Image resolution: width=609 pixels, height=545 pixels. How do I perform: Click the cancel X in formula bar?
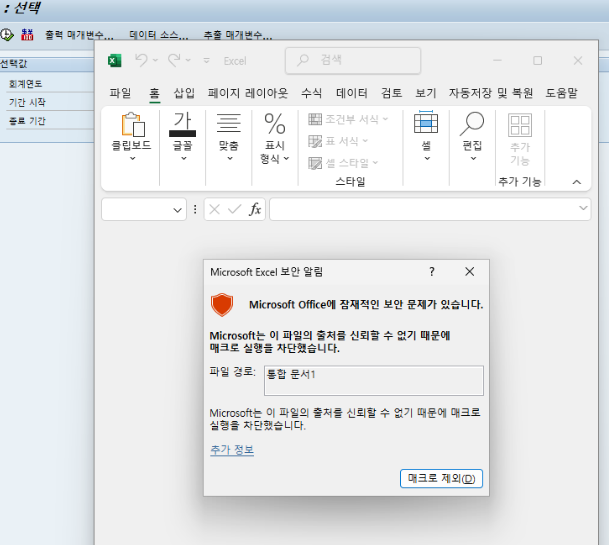coord(214,210)
